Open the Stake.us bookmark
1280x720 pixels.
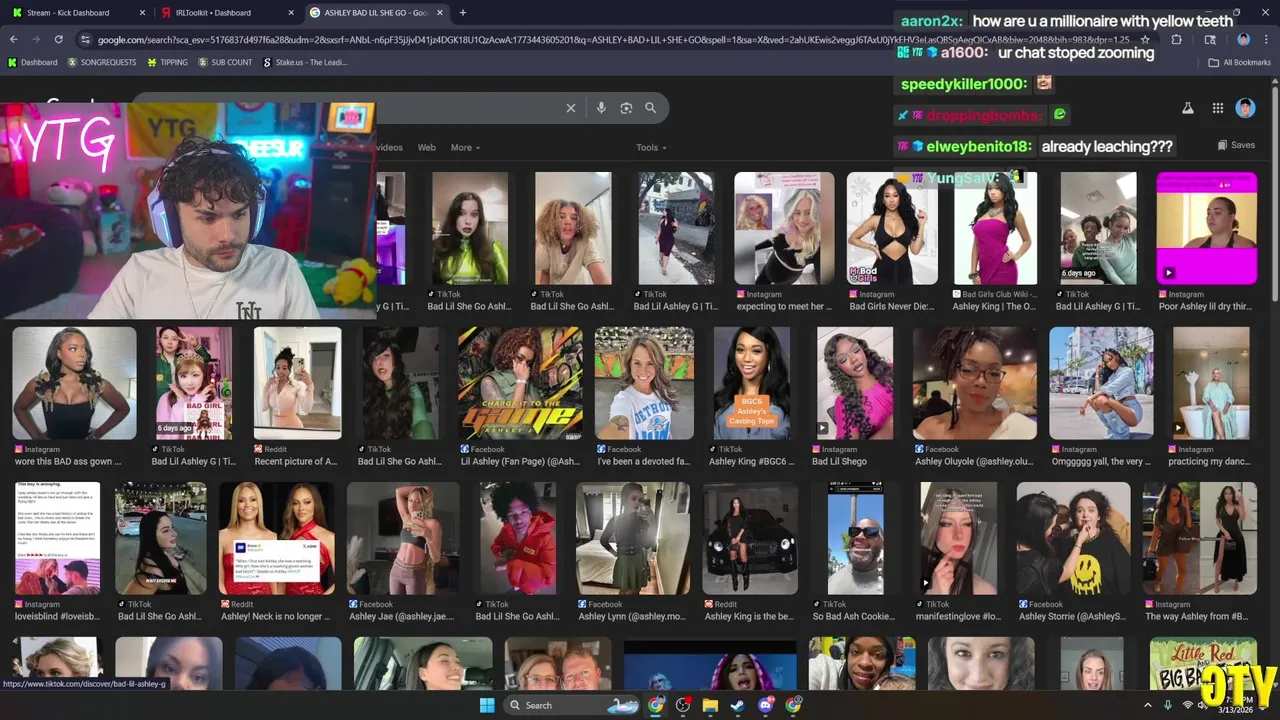pos(305,62)
